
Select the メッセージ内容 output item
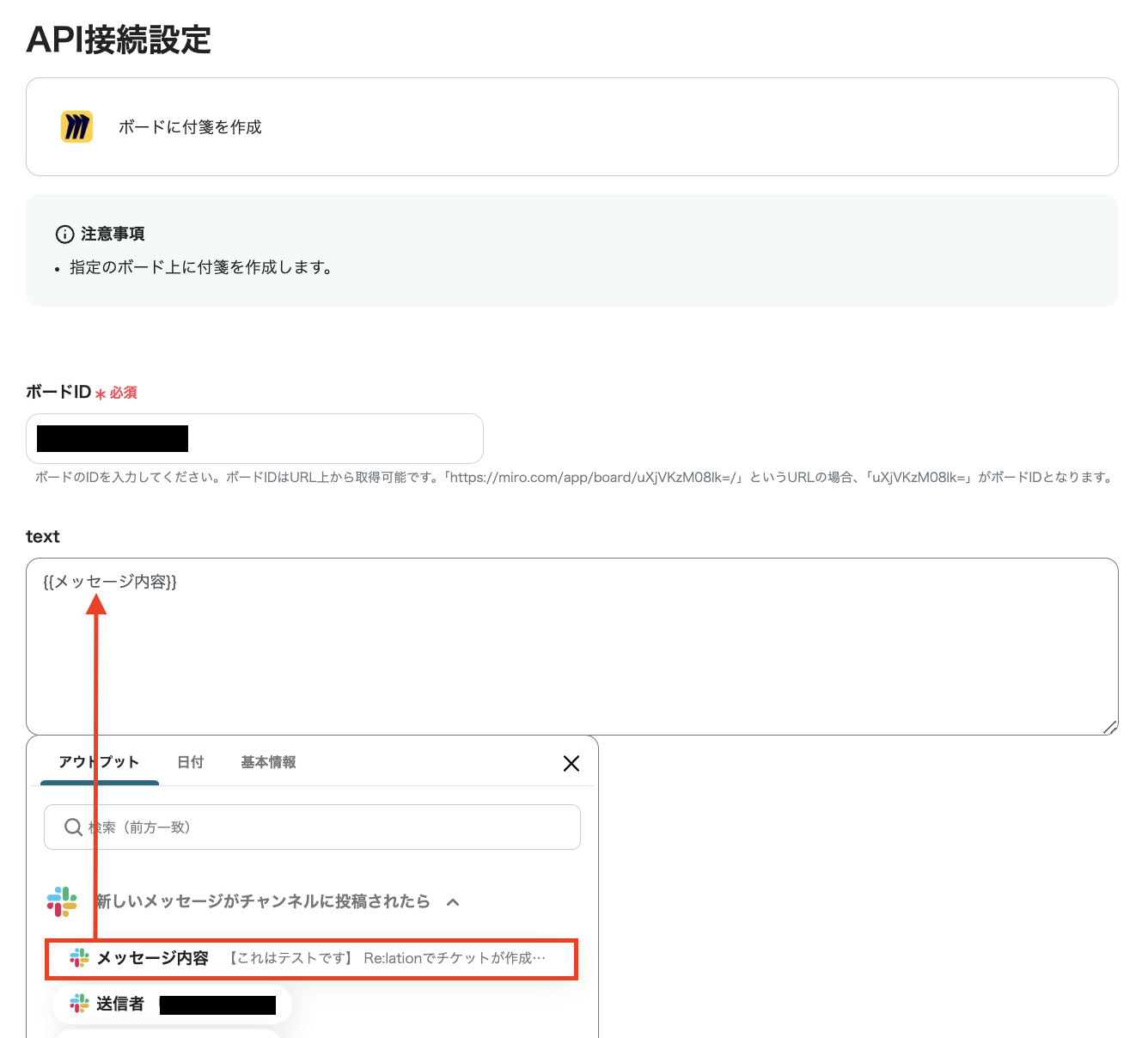(311, 958)
